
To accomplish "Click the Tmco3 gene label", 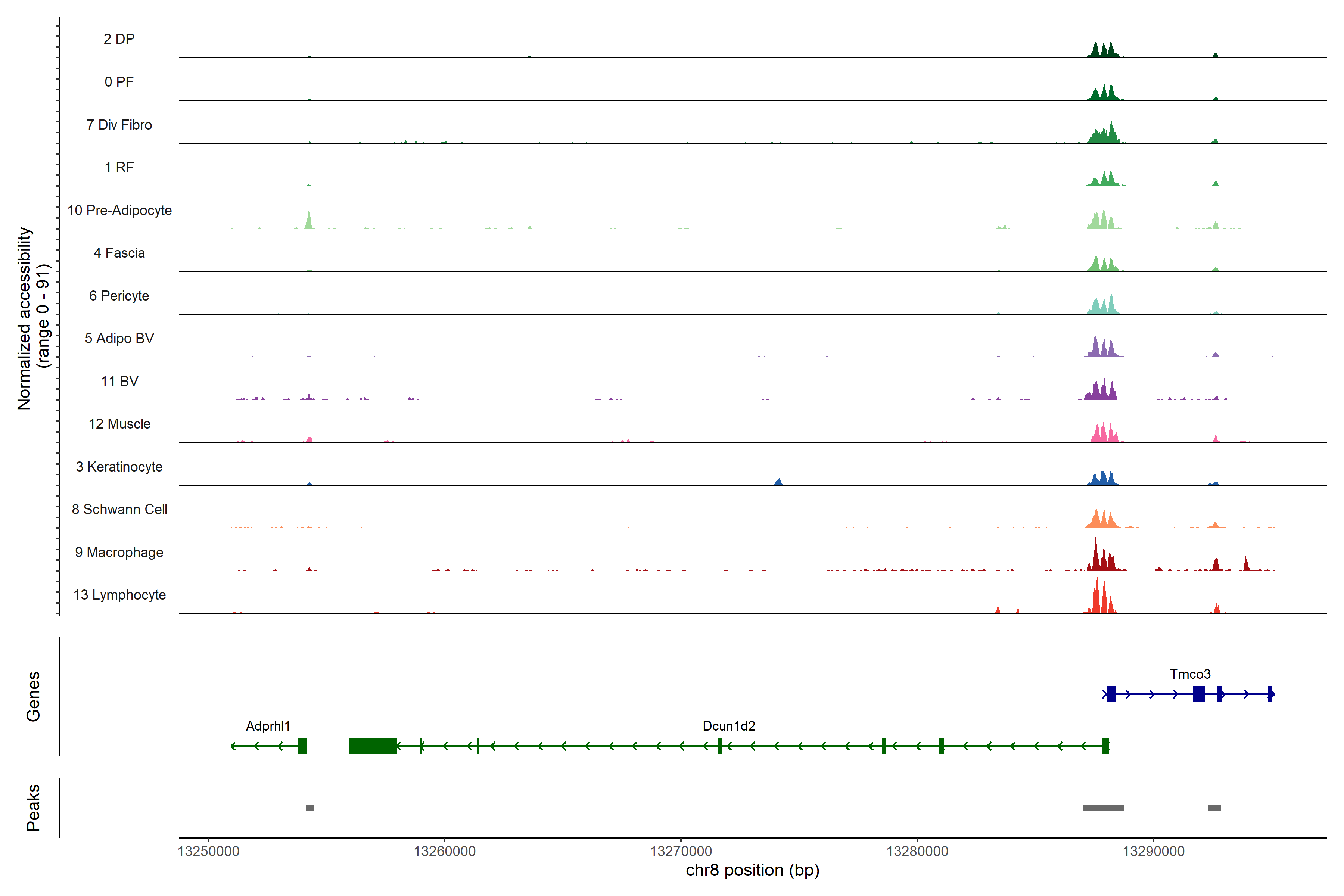I will 1190,674.
